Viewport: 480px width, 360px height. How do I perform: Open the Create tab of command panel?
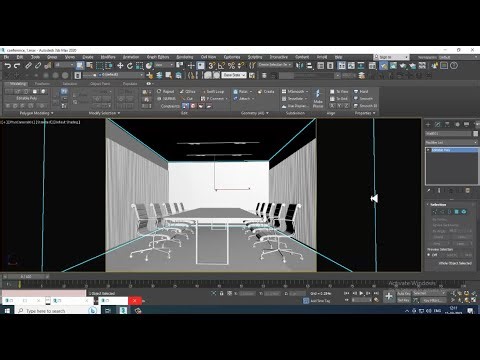(428, 124)
